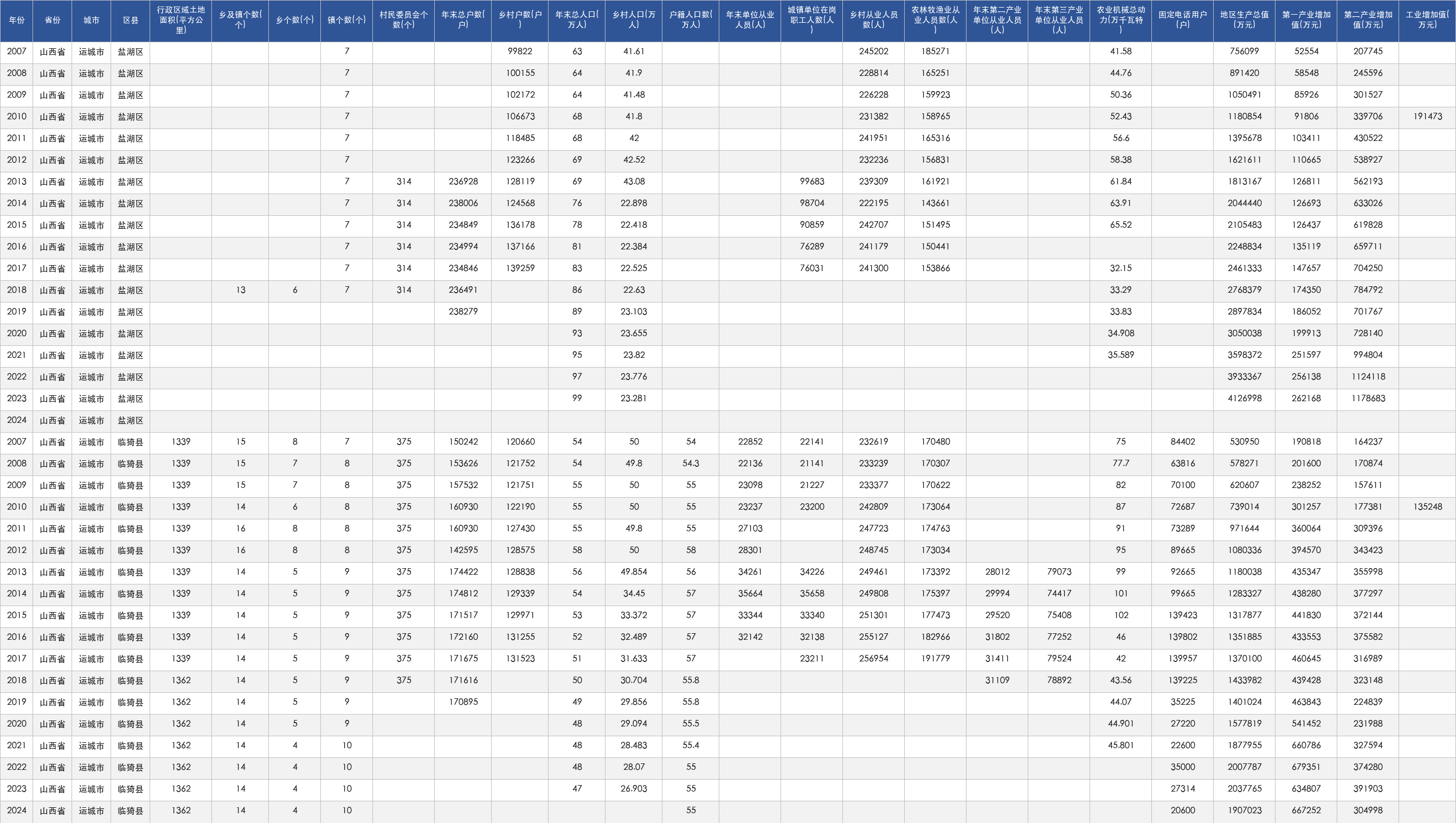Click the 农业机械总动力 header cell
Screen dimensions: 1456x823
(1120, 21)
